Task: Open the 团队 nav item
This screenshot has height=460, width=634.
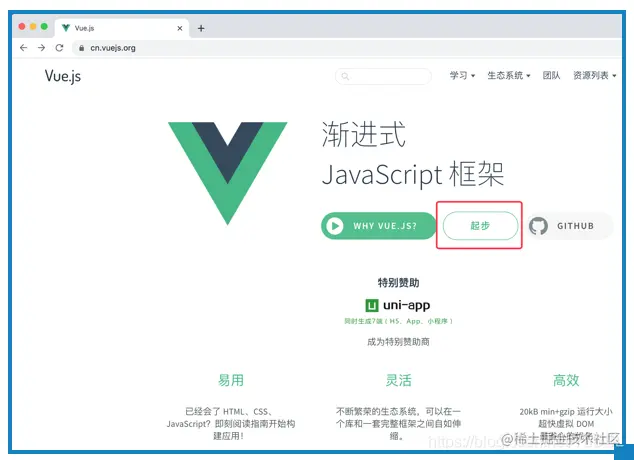Action: click(x=552, y=76)
